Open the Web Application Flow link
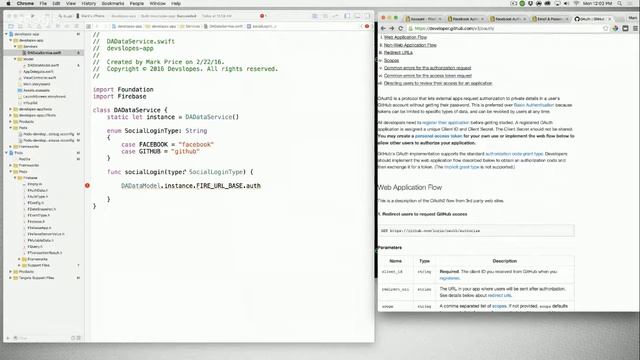Screen dimensions: 640x360 coord(405,37)
